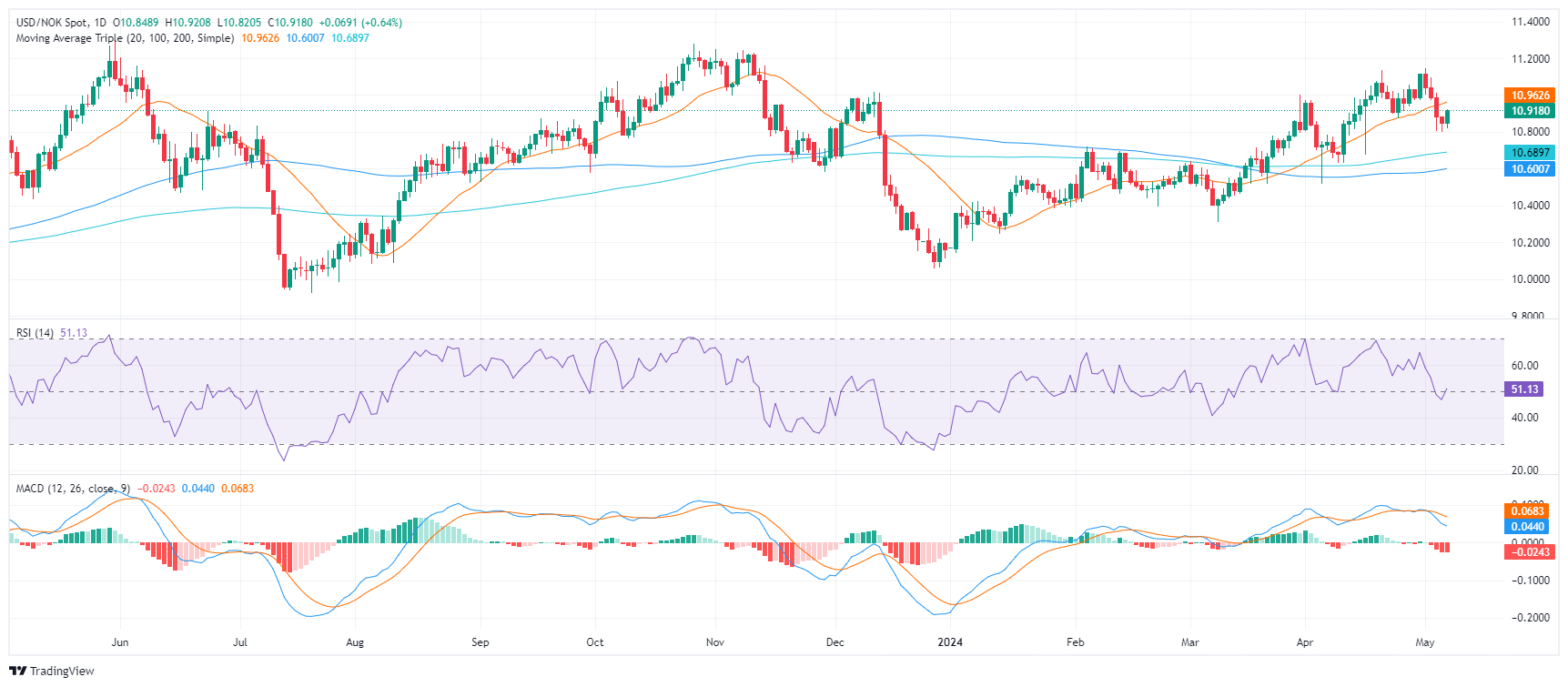Image resolution: width=1568 pixels, height=687 pixels.
Task: Click the orange 0.0683 MACD signal tag
Action: [1530, 510]
